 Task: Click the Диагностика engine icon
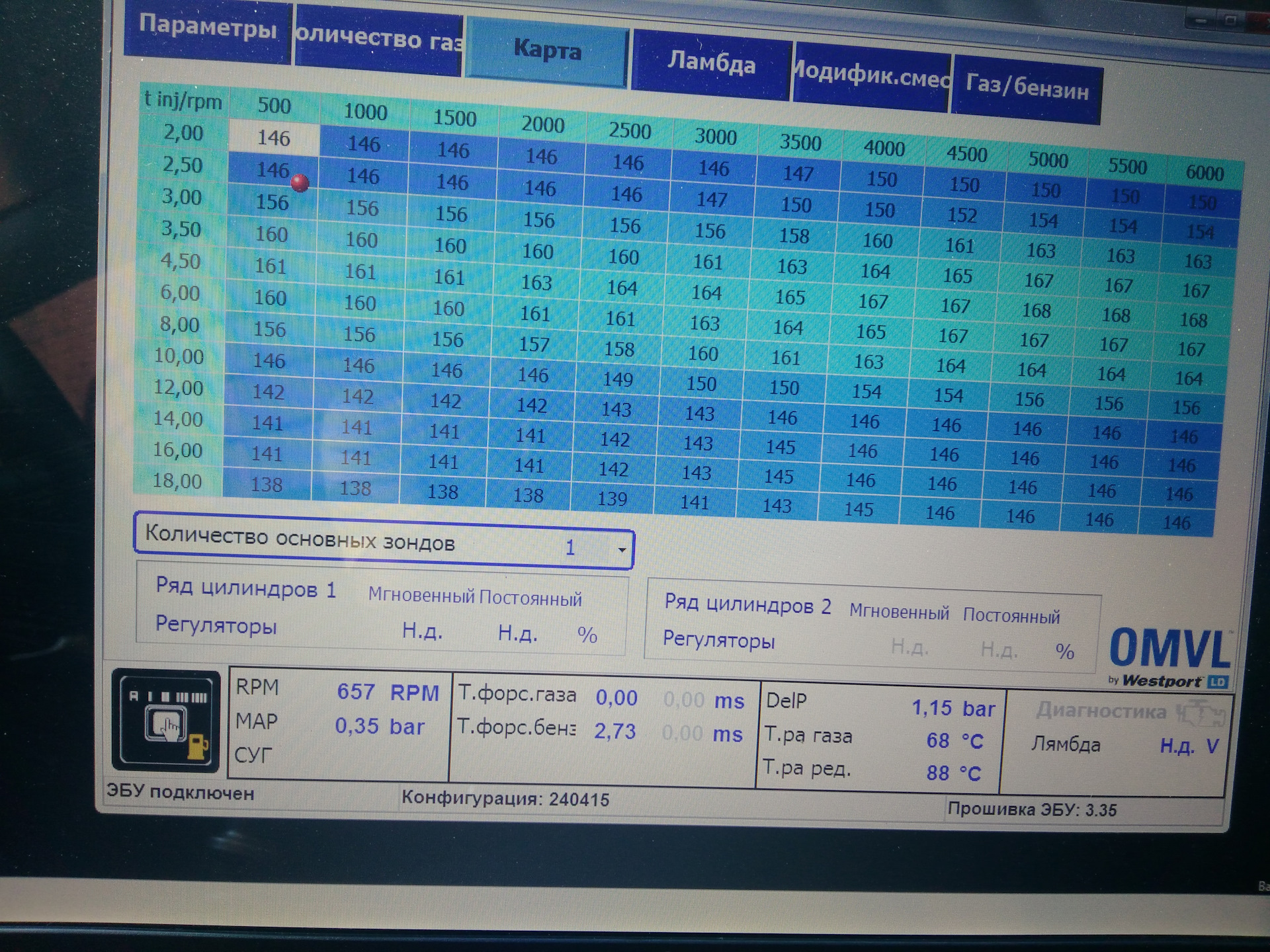pyautogui.click(x=1201, y=715)
